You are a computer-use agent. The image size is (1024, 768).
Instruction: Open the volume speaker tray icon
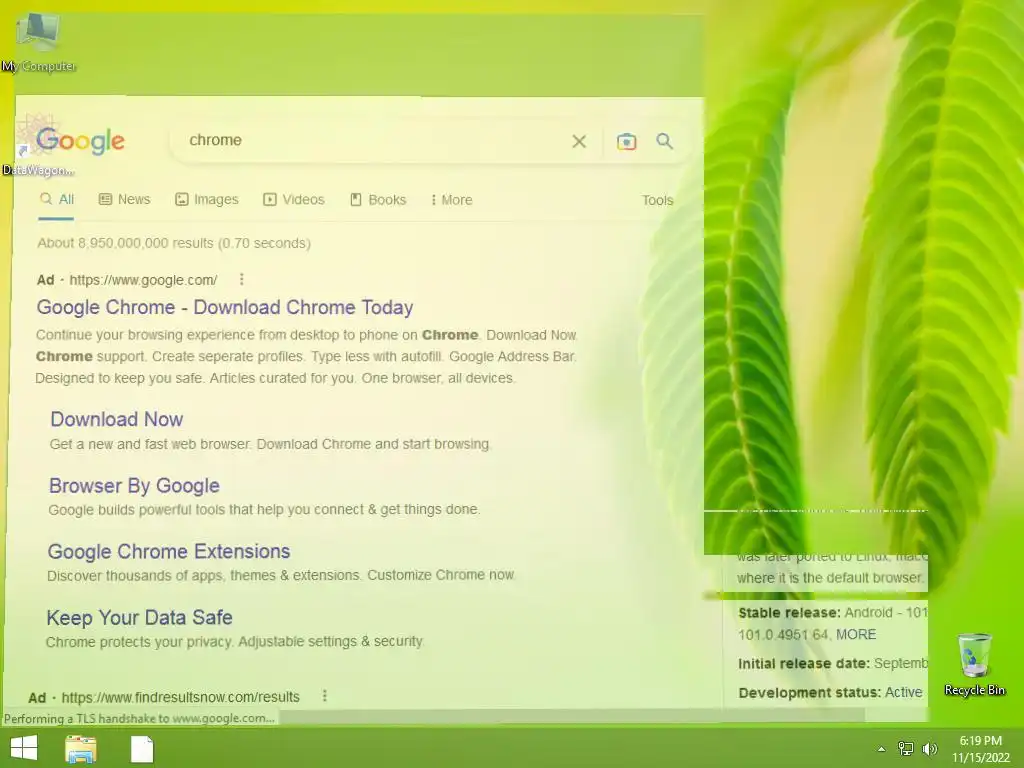[929, 748]
